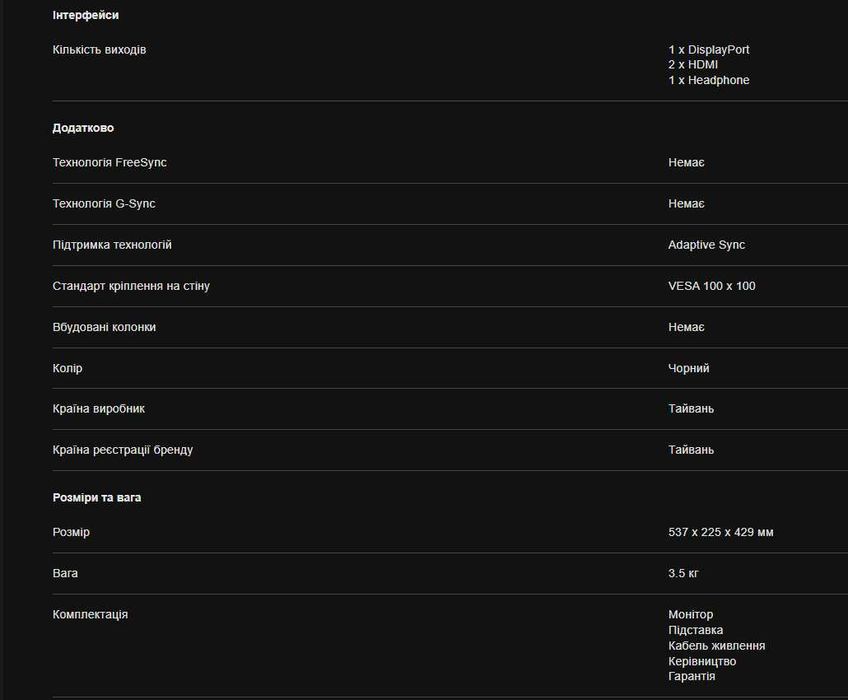Click the Гарантія item in Комплектація
This screenshot has width=848, height=700.
pyautogui.click(x=691, y=677)
